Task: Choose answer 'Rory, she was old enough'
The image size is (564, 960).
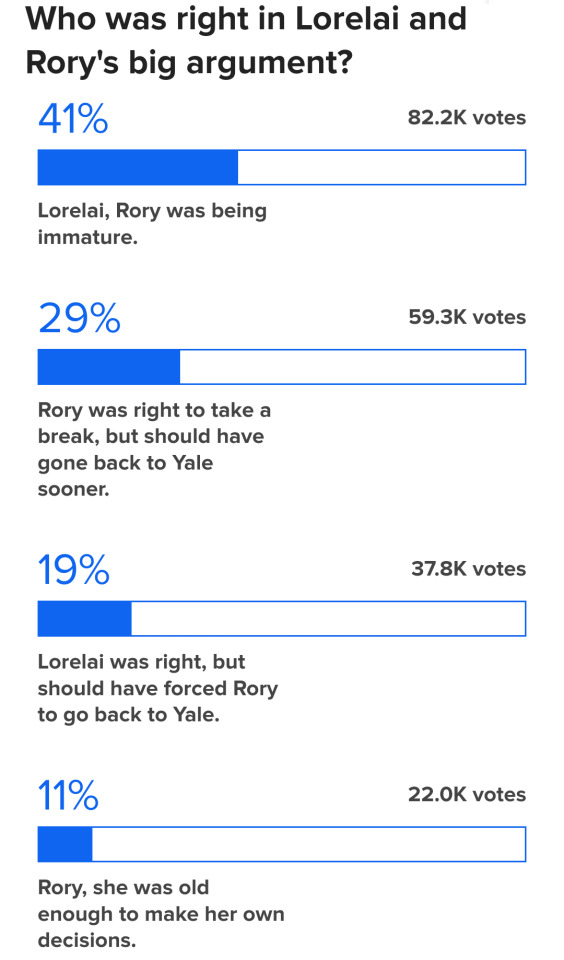Action: [161, 913]
